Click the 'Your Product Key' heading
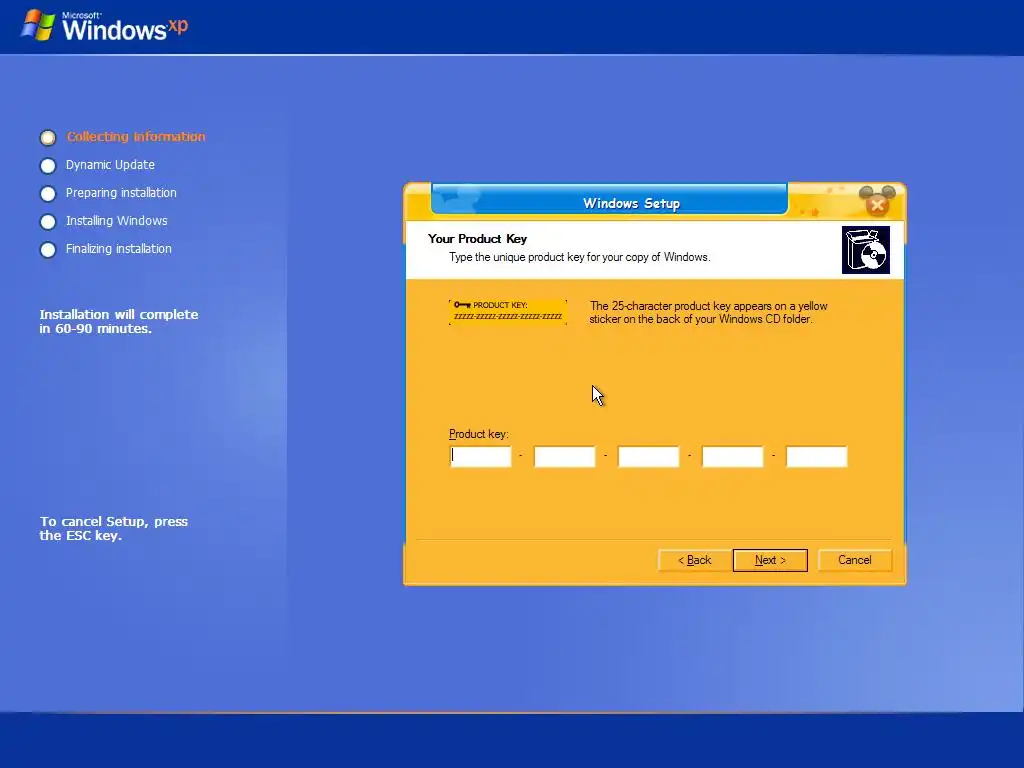 477,239
